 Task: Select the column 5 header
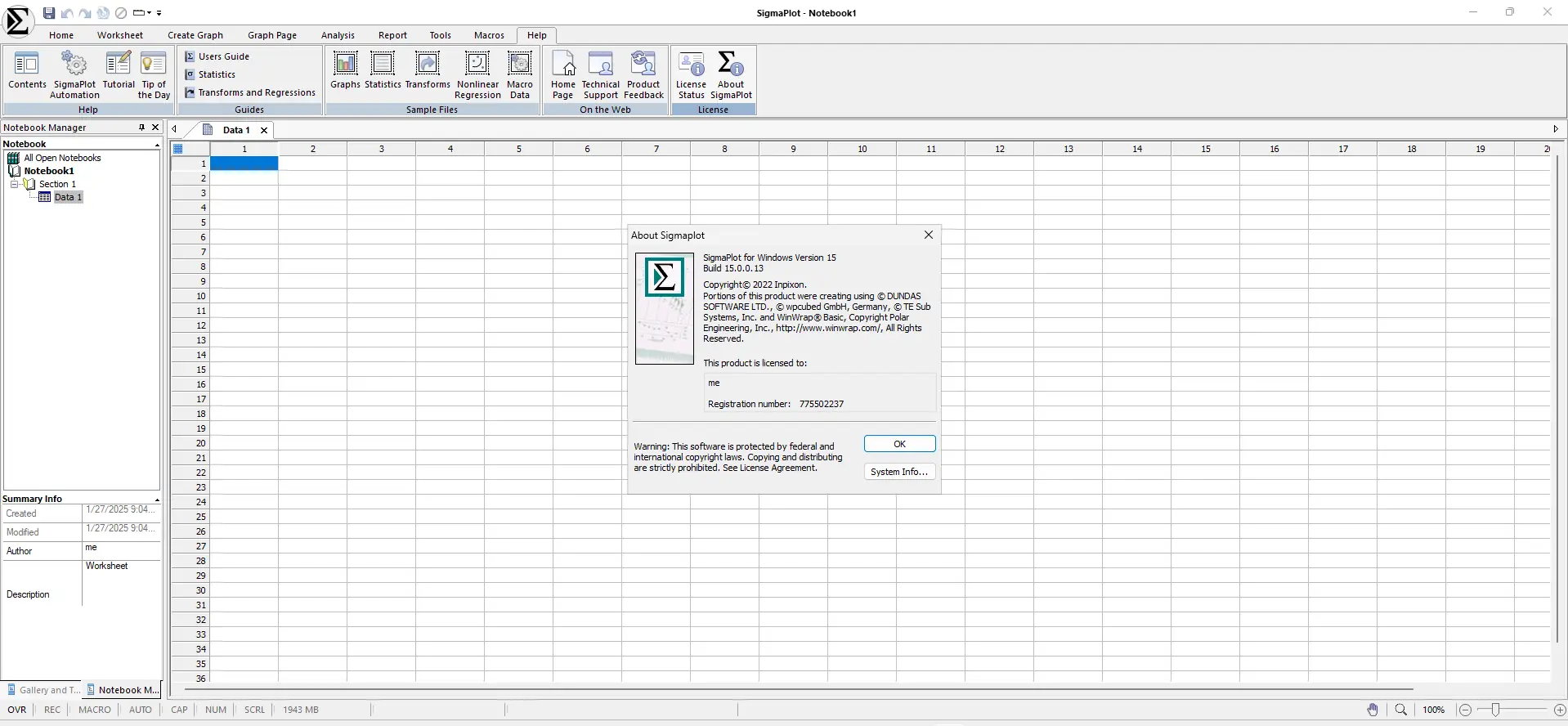tap(519, 149)
